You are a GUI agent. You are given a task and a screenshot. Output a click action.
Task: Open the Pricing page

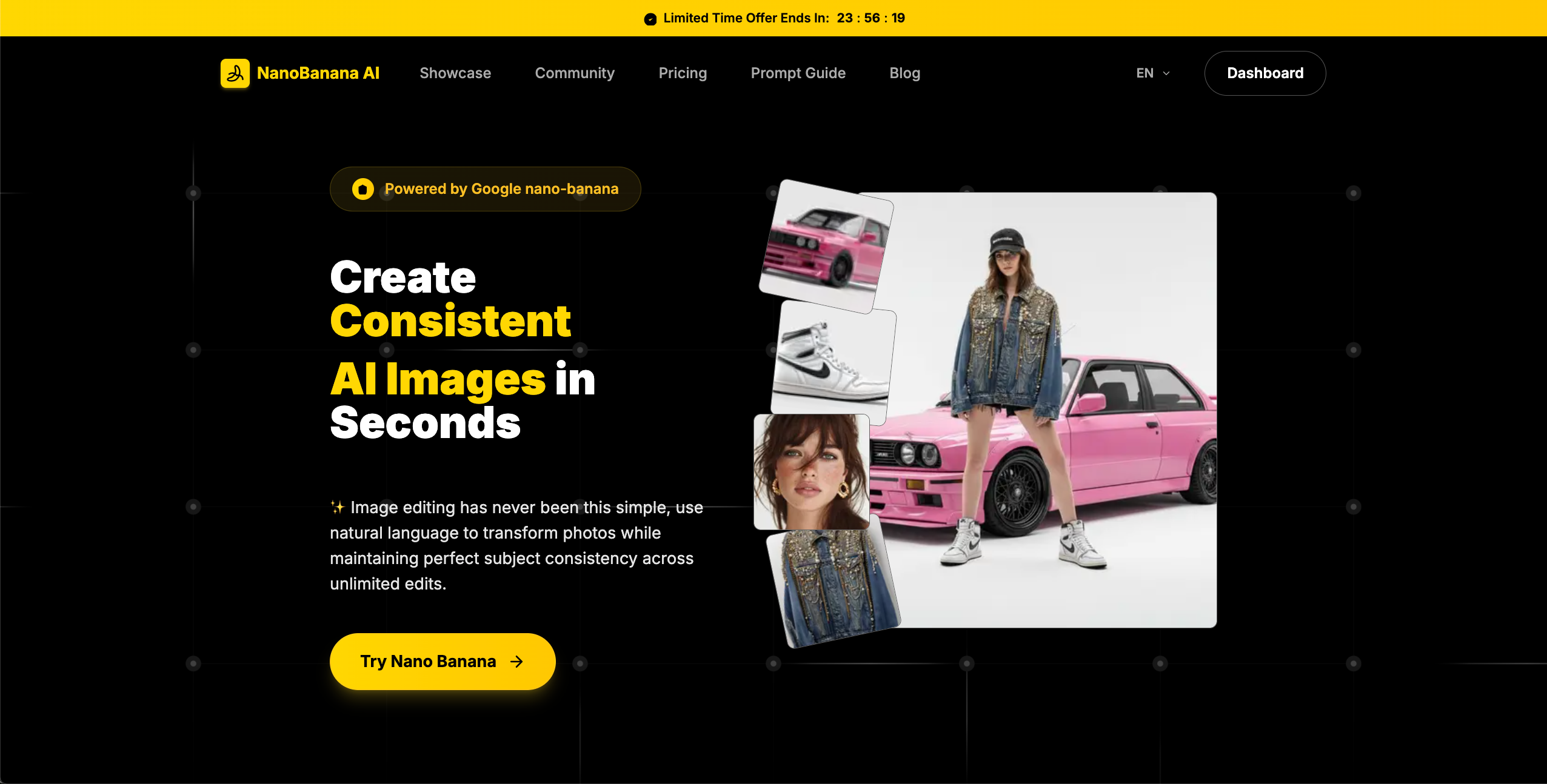tap(682, 73)
